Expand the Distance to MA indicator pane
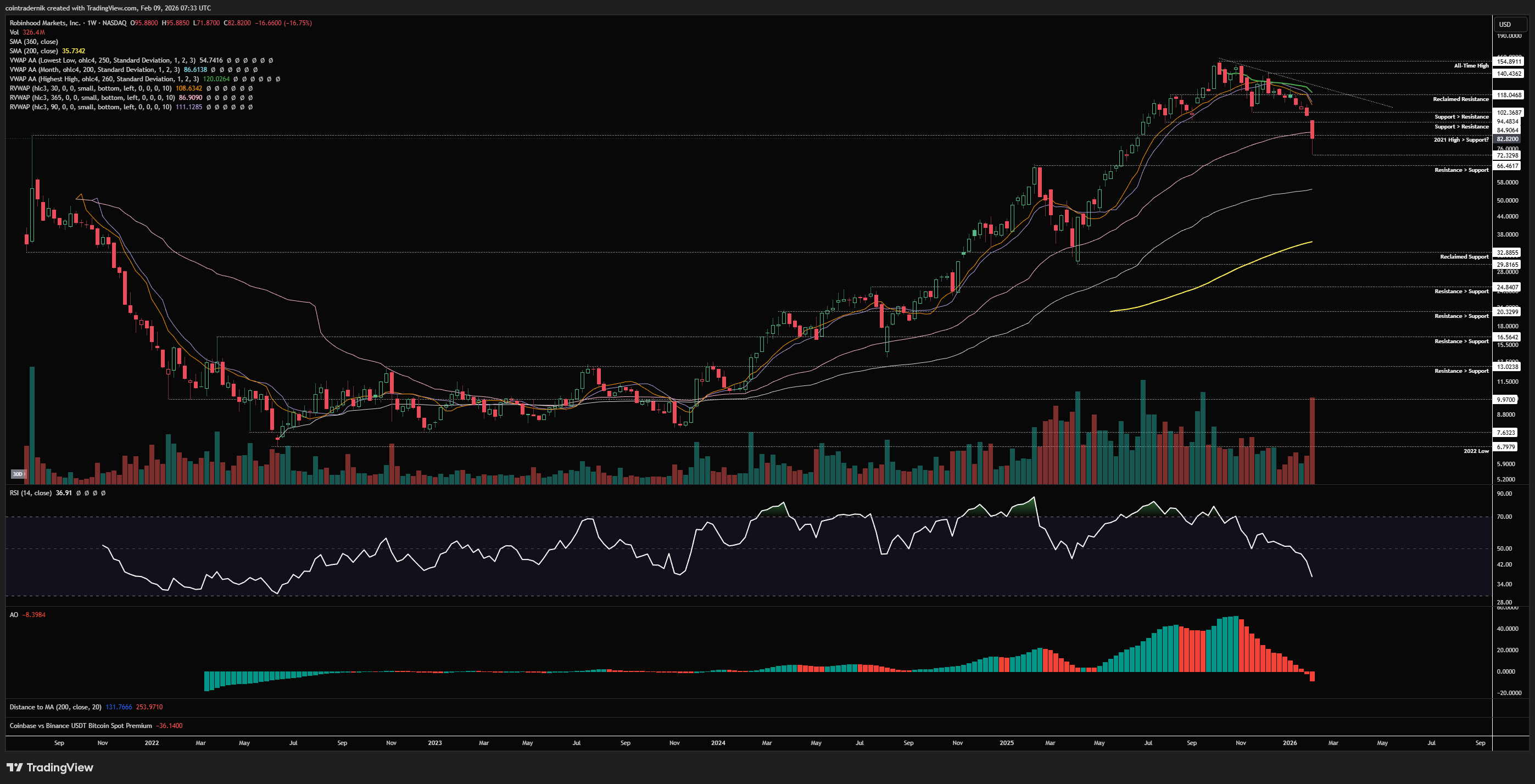Viewport: 1535px width, 784px height. (x=55, y=707)
